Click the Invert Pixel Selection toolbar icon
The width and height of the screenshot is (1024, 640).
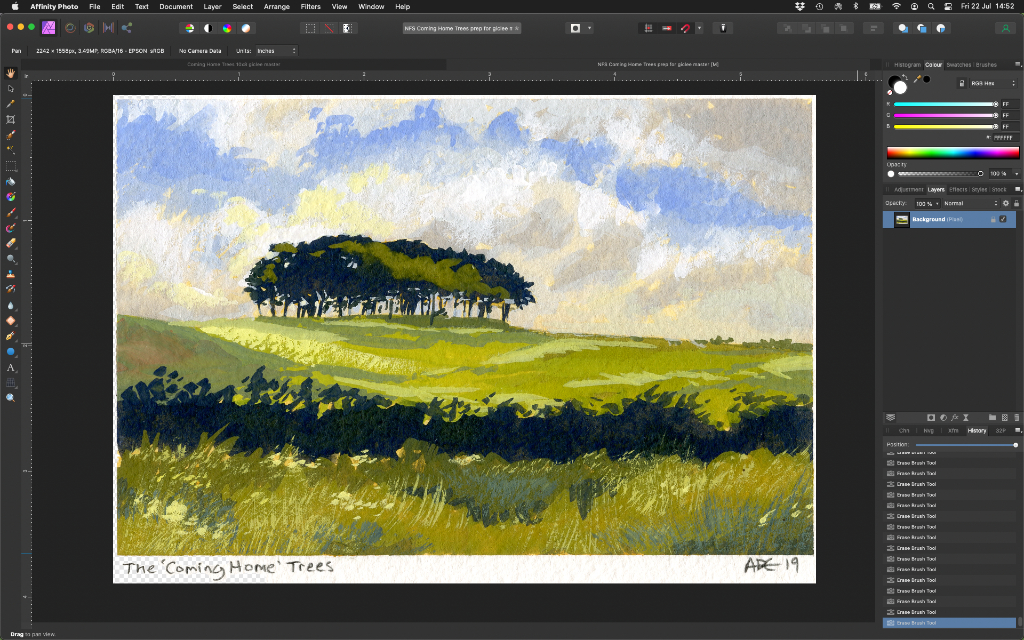pos(348,28)
